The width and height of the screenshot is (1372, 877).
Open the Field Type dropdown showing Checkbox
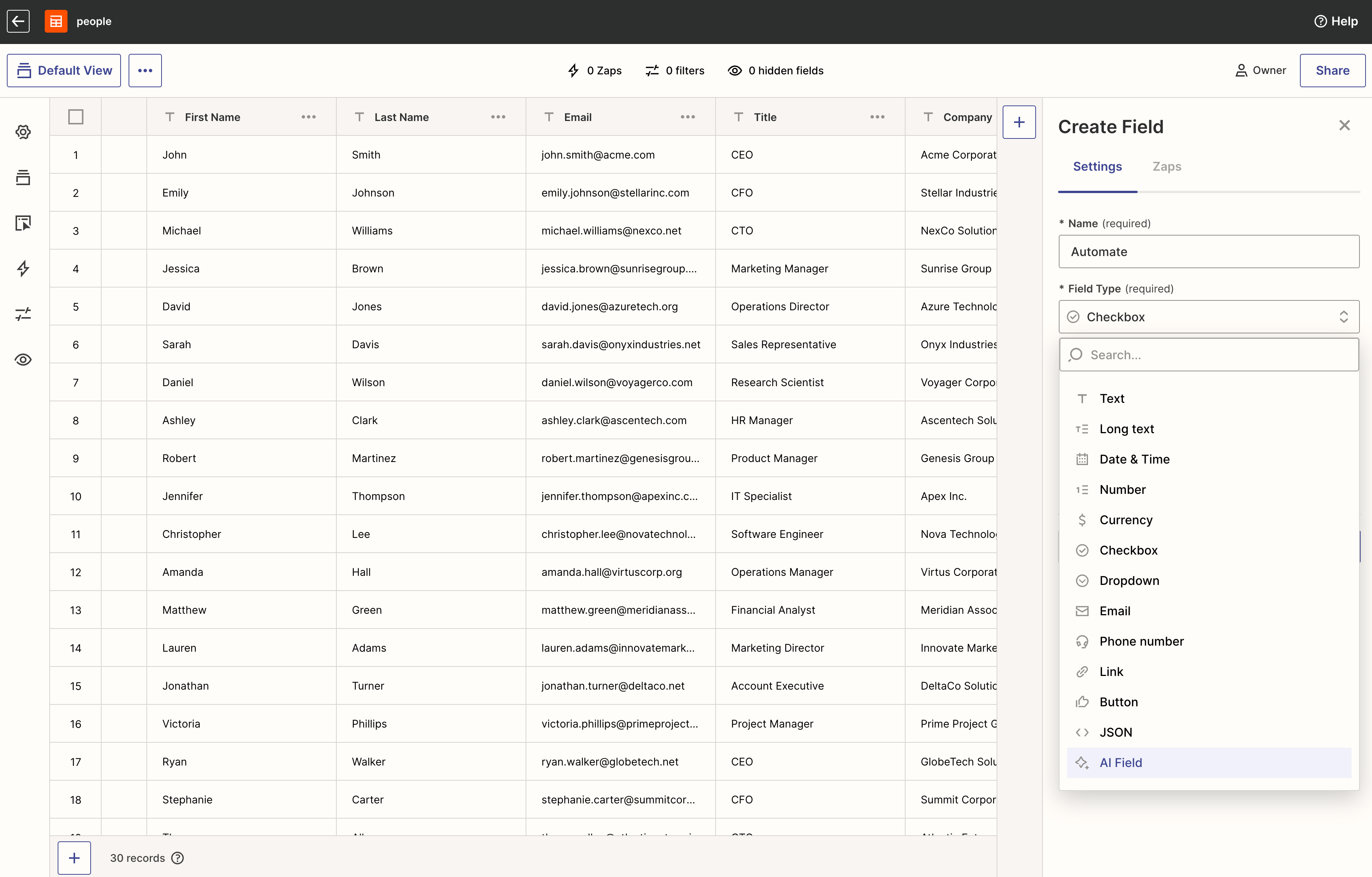1208,317
